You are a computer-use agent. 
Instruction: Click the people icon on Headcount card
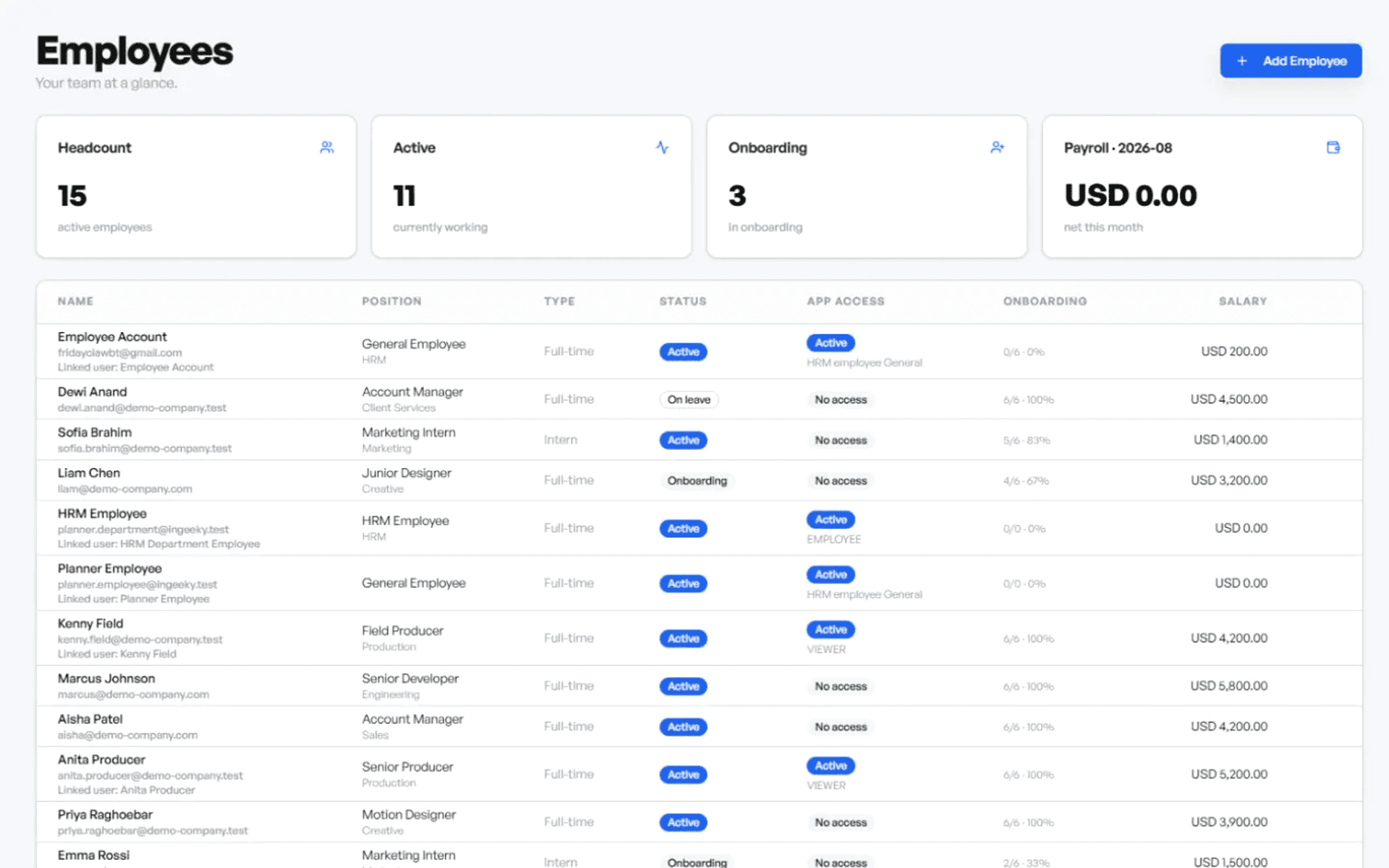pyautogui.click(x=327, y=148)
